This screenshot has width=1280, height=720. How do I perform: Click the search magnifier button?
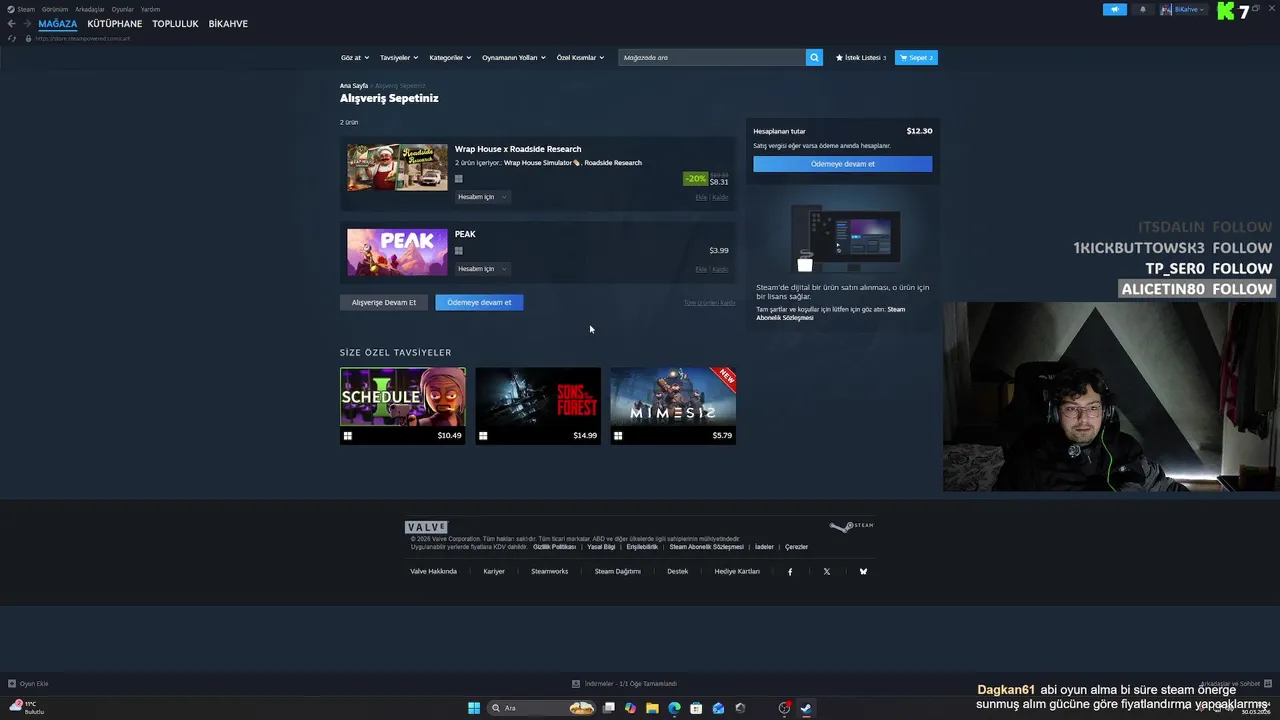click(814, 58)
